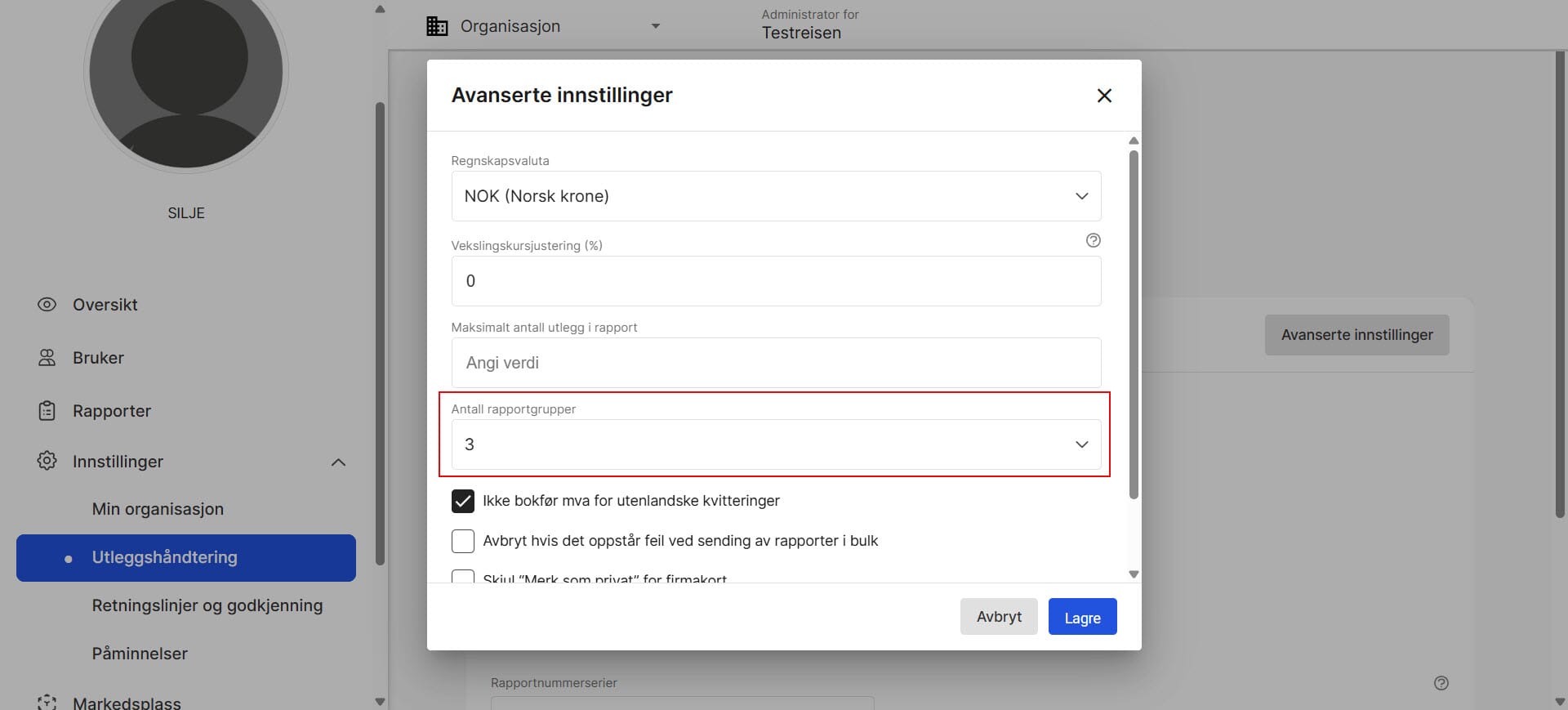Click the Bruker people icon
The image size is (1568, 710).
click(x=47, y=358)
